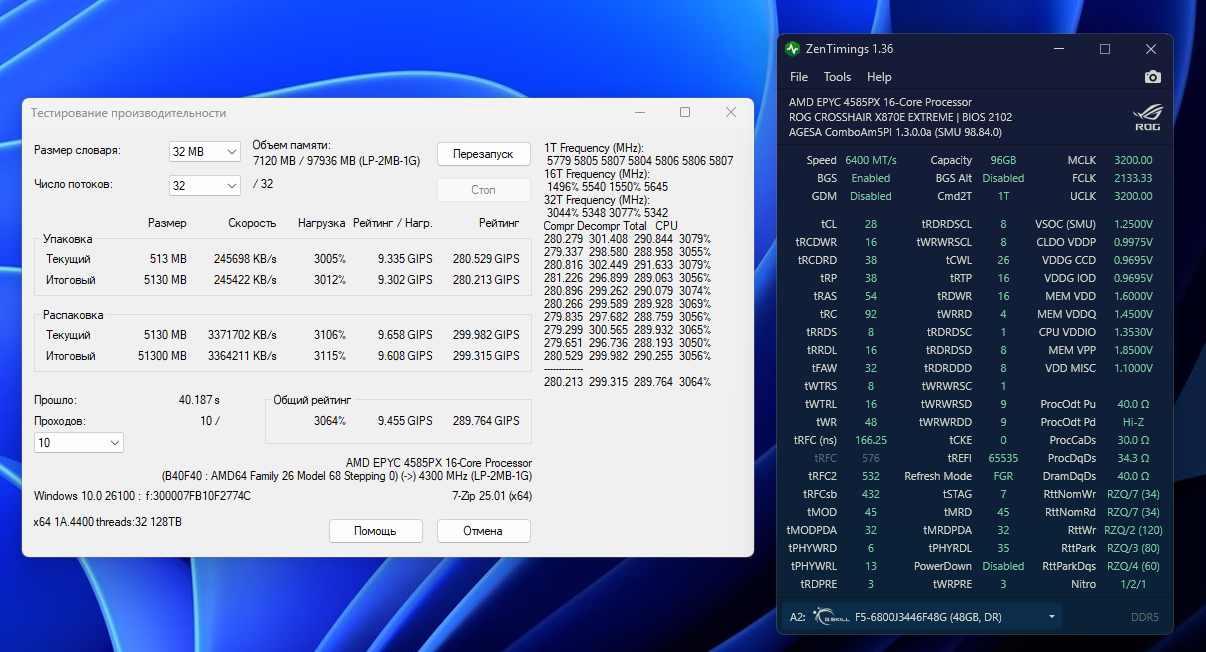The width and height of the screenshot is (1206, 652).
Task: Click the 1T Frequency (MHz) label
Action: click(594, 148)
